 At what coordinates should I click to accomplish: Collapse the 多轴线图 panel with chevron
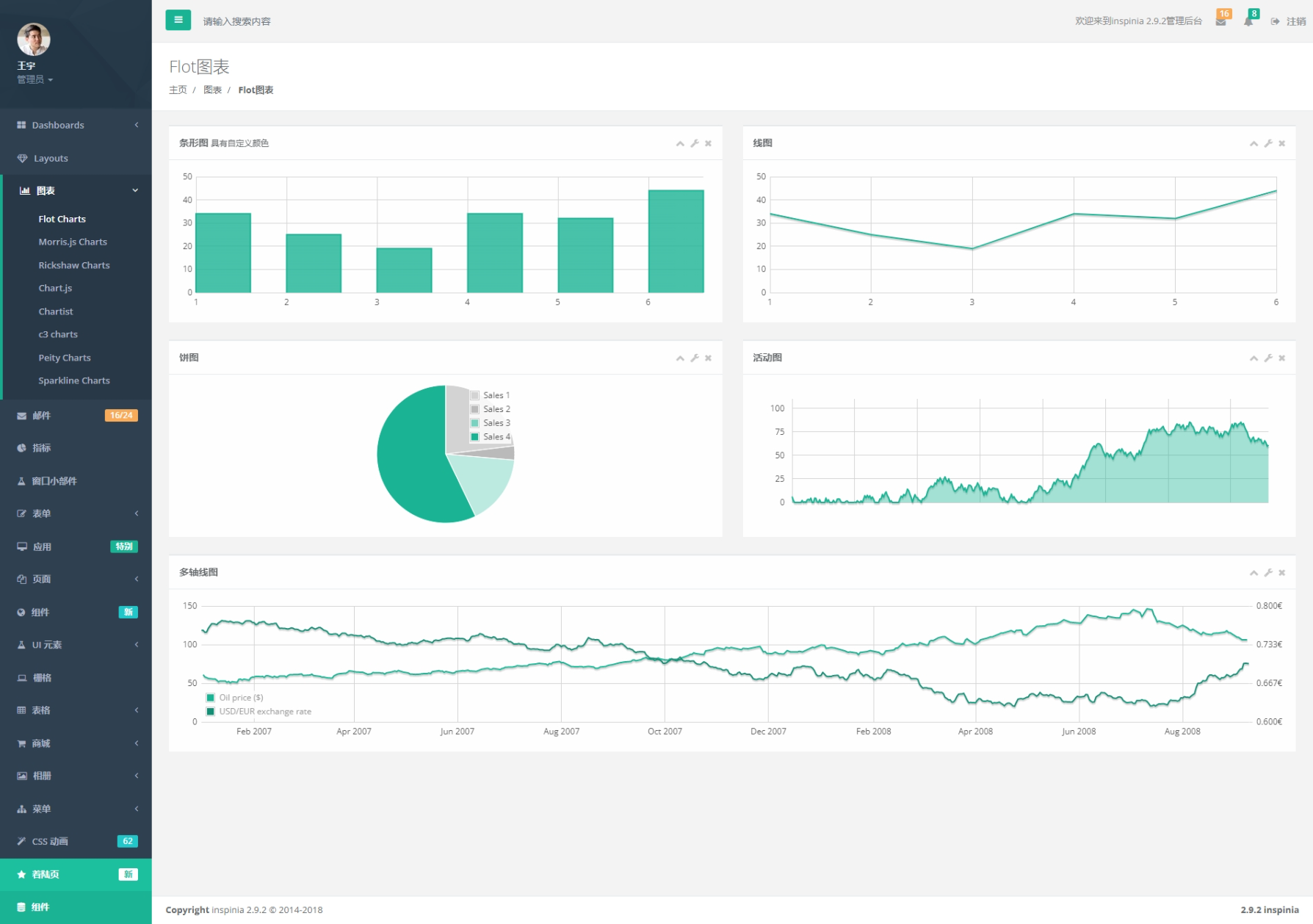coord(1254,572)
